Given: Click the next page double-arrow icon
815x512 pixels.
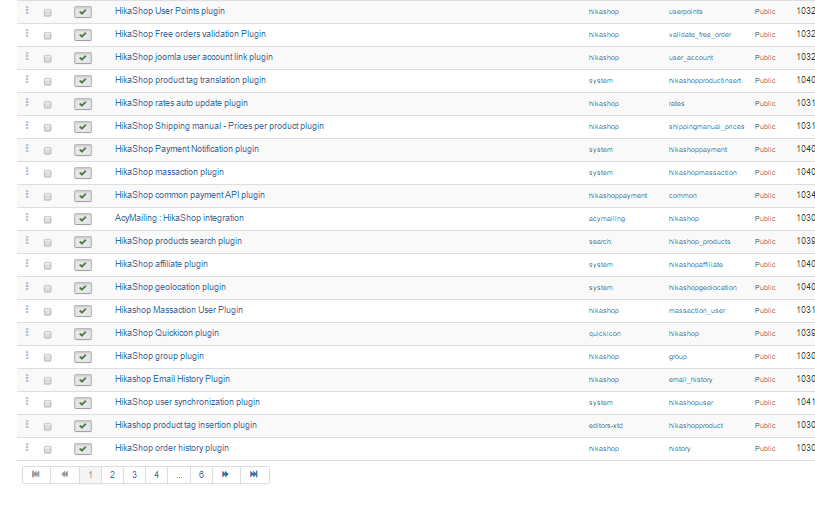Looking at the screenshot, I should [x=225, y=475].
